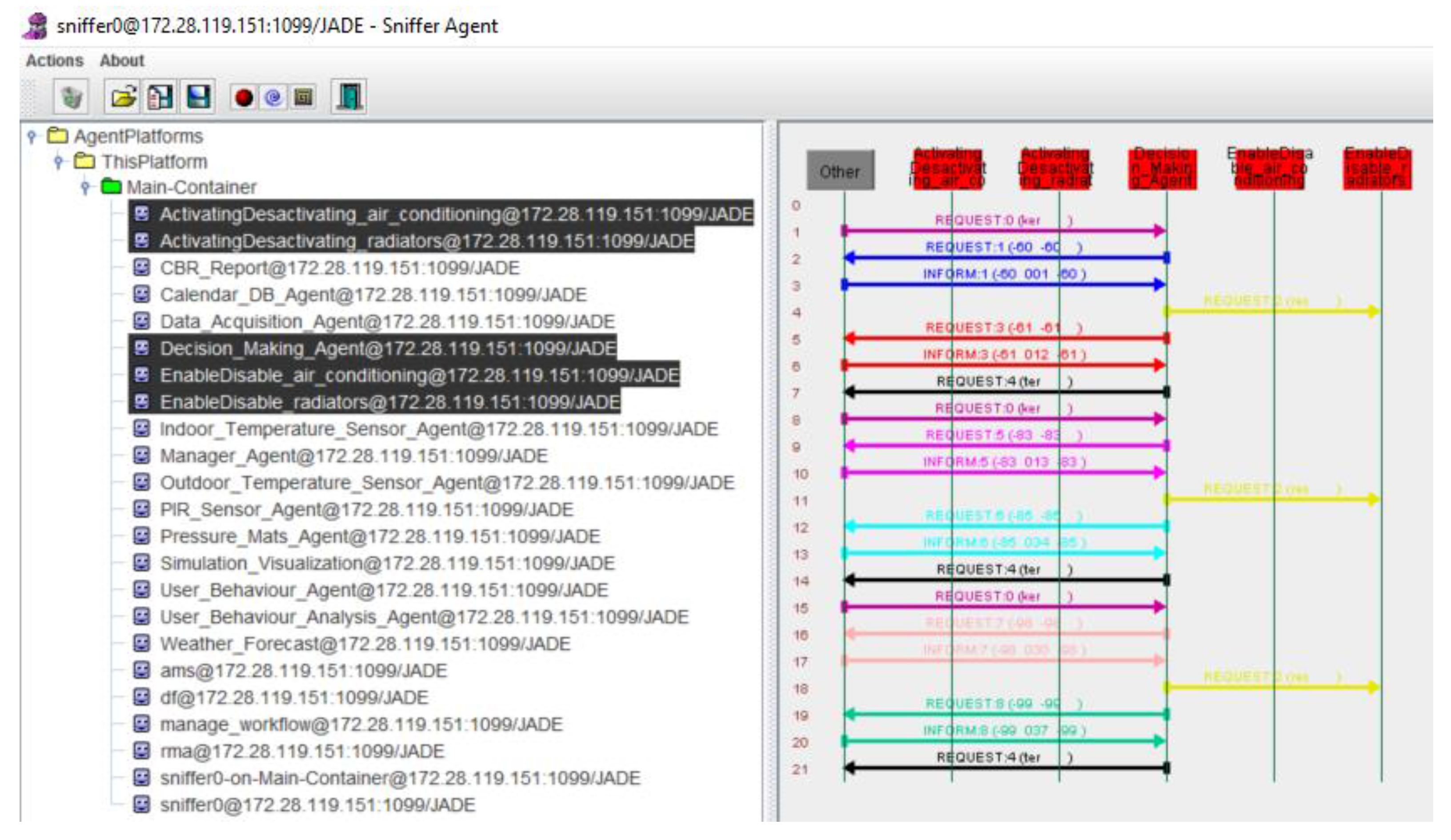
Task: Open the About menu
Action: 121,60
